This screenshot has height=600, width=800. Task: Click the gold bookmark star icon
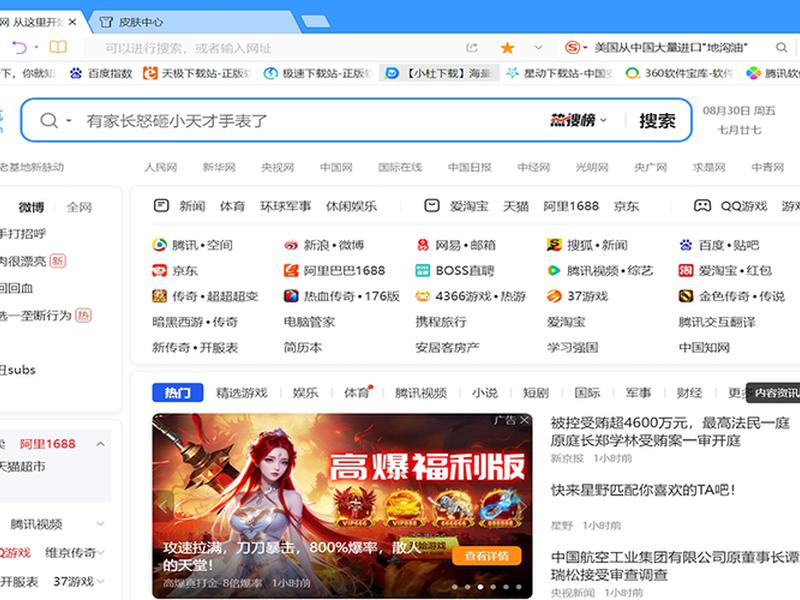[507, 48]
